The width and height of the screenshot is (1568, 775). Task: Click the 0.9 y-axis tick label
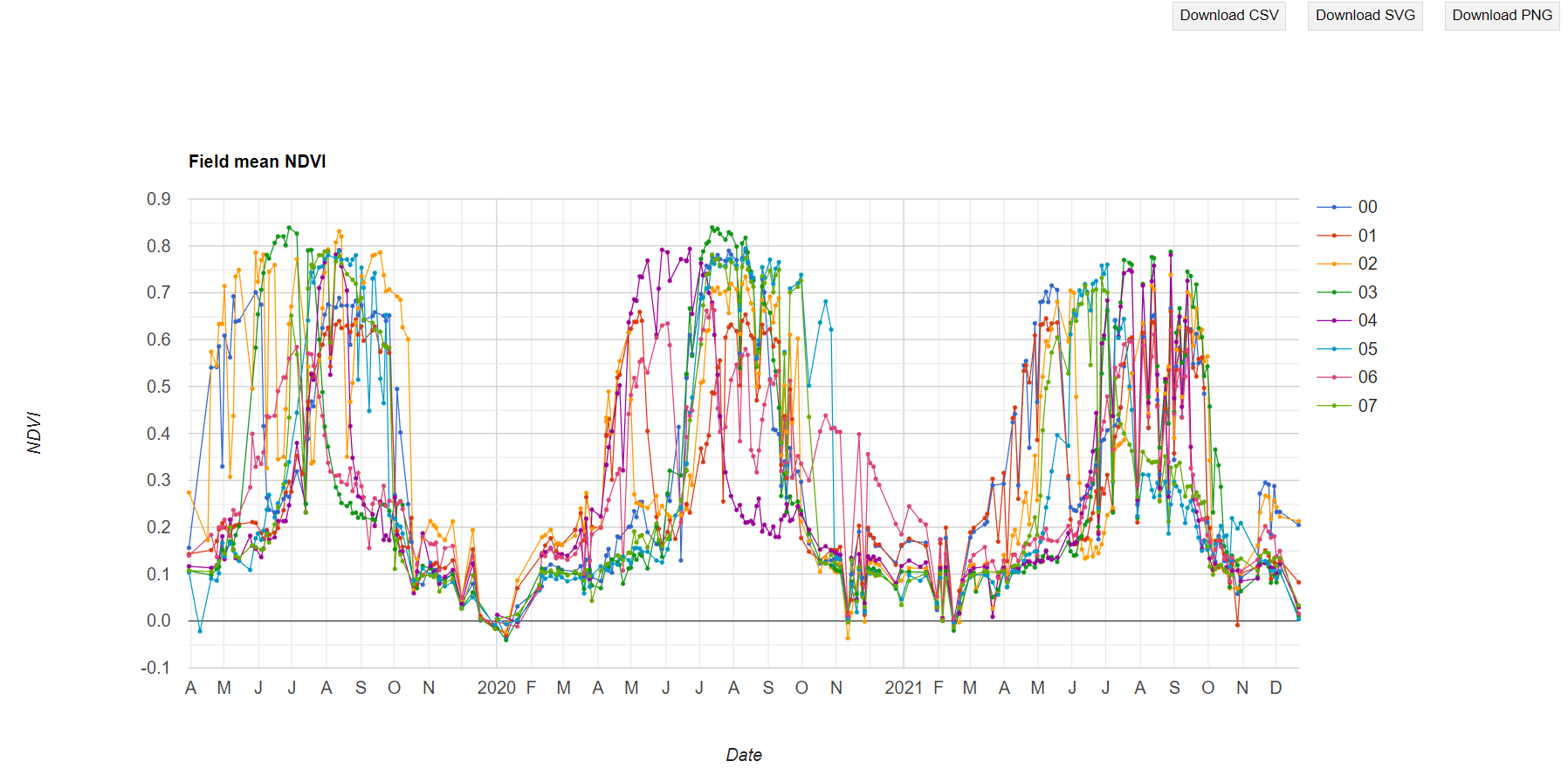[x=159, y=199]
